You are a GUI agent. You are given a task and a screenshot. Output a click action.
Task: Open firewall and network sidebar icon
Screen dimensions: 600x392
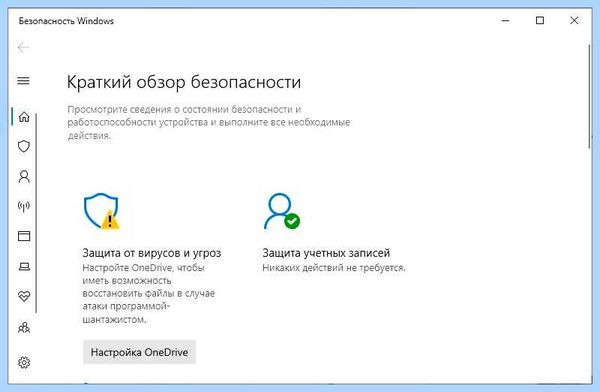[x=24, y=206]
